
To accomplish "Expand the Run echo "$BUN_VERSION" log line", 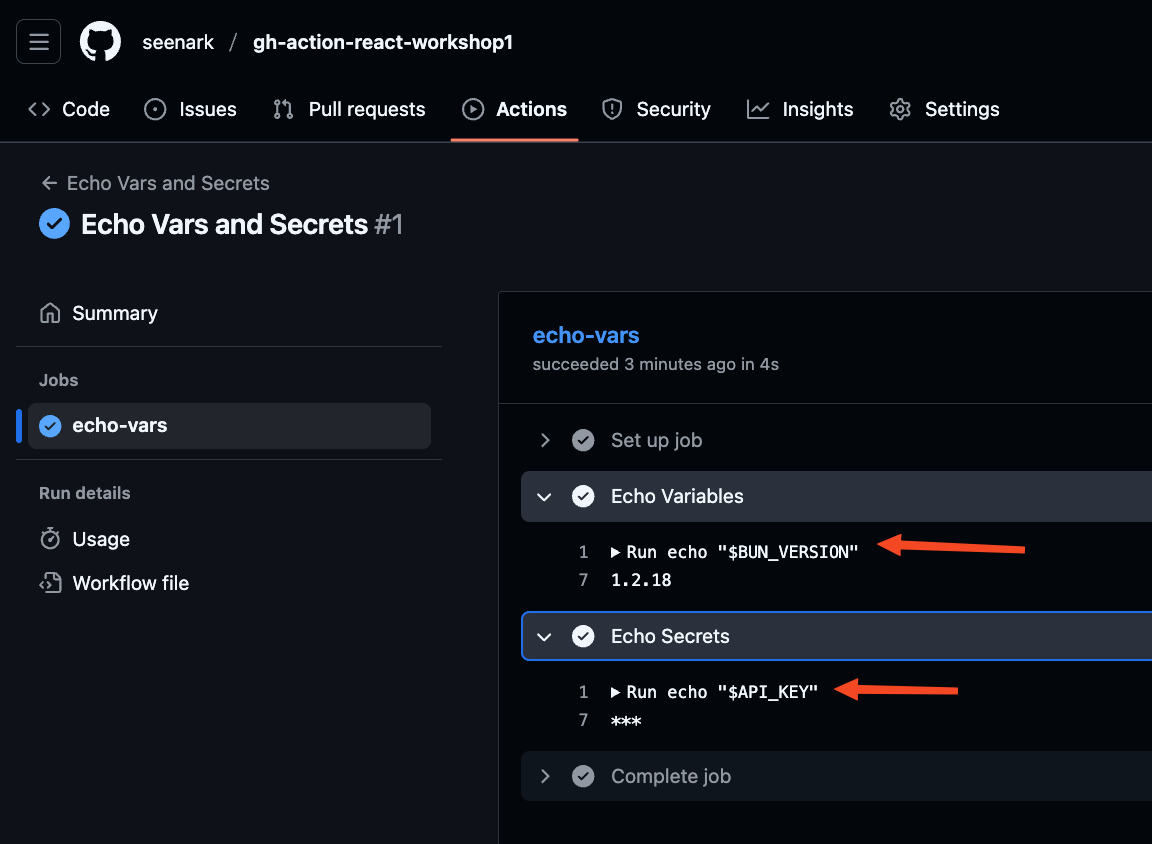I will [x=615, y=552].
